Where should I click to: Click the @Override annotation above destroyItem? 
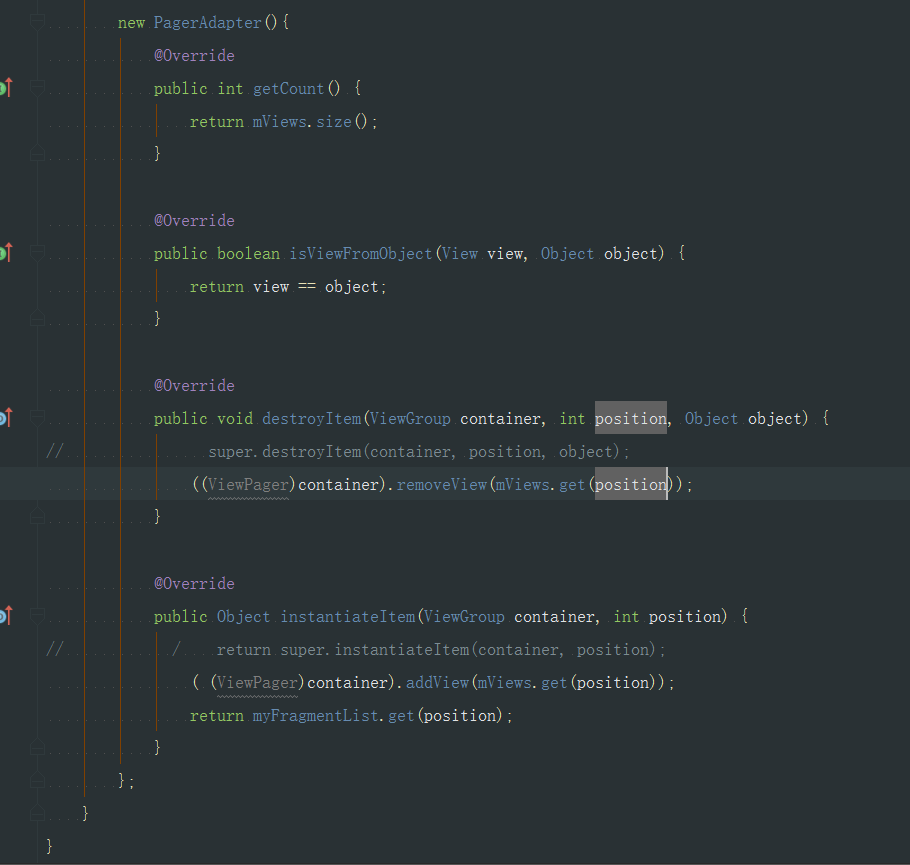(194, 385)
